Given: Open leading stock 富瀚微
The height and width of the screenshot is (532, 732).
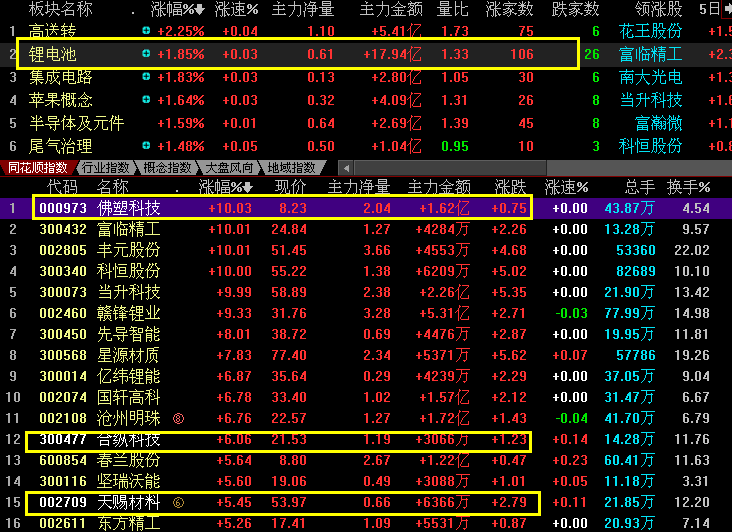Looking at the screenshot, I should click(x=658, y=123).
